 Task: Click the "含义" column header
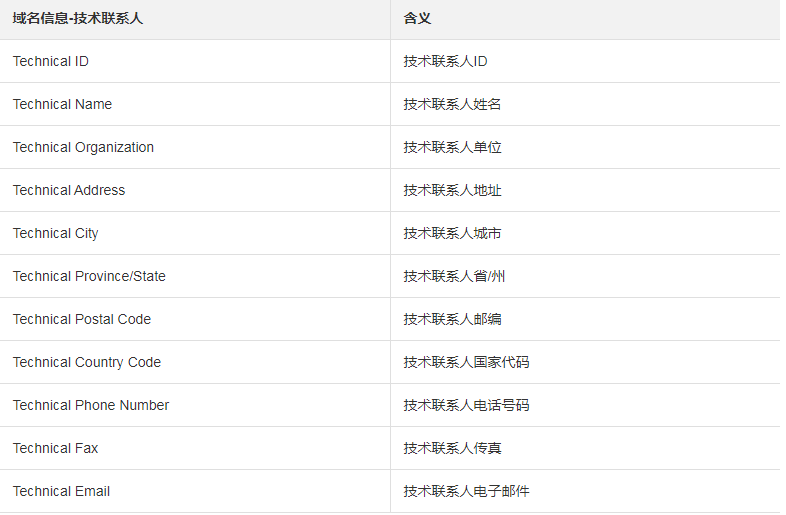point(417,19)
